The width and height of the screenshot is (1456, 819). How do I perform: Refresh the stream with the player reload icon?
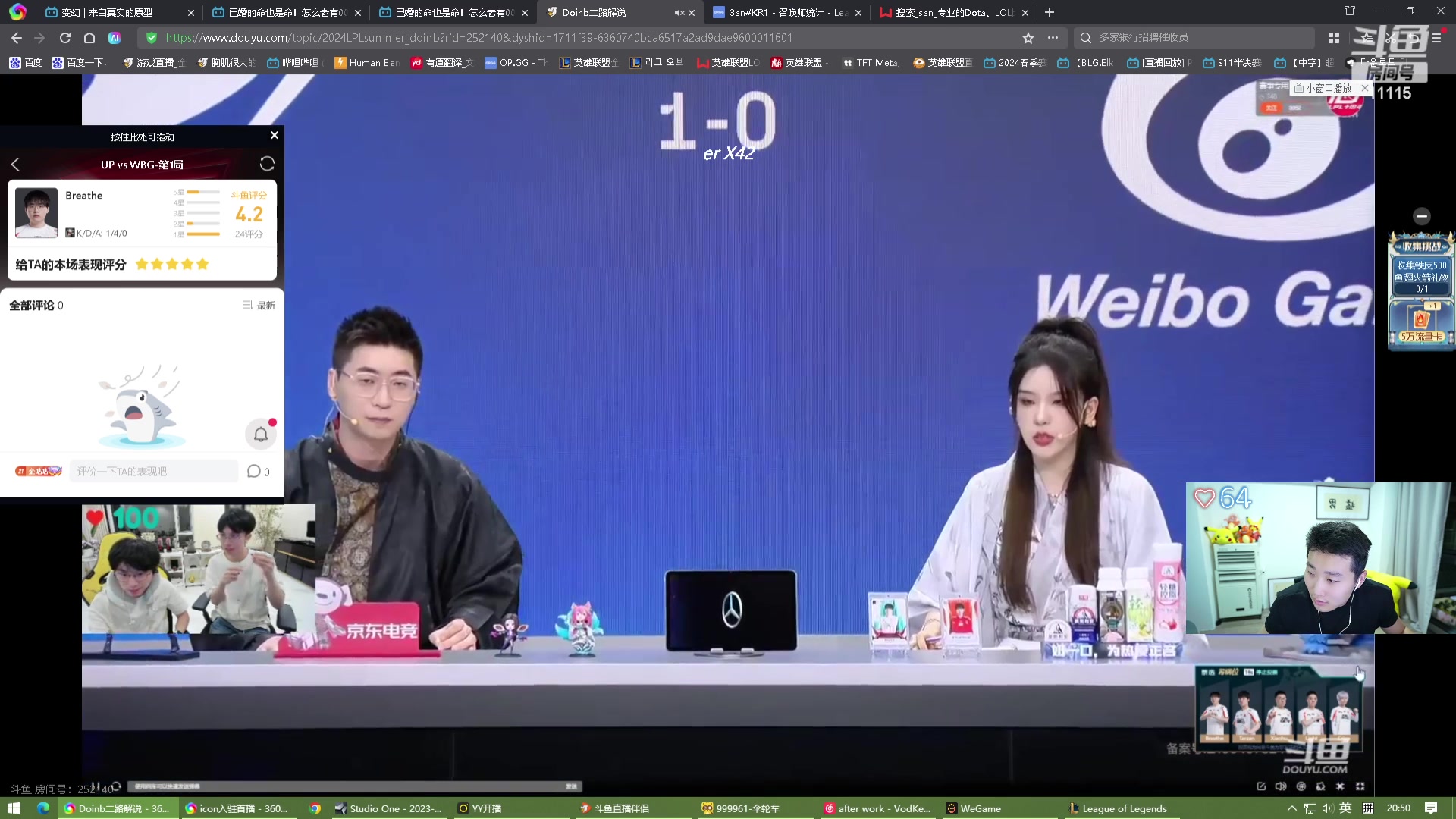point(116,786)
